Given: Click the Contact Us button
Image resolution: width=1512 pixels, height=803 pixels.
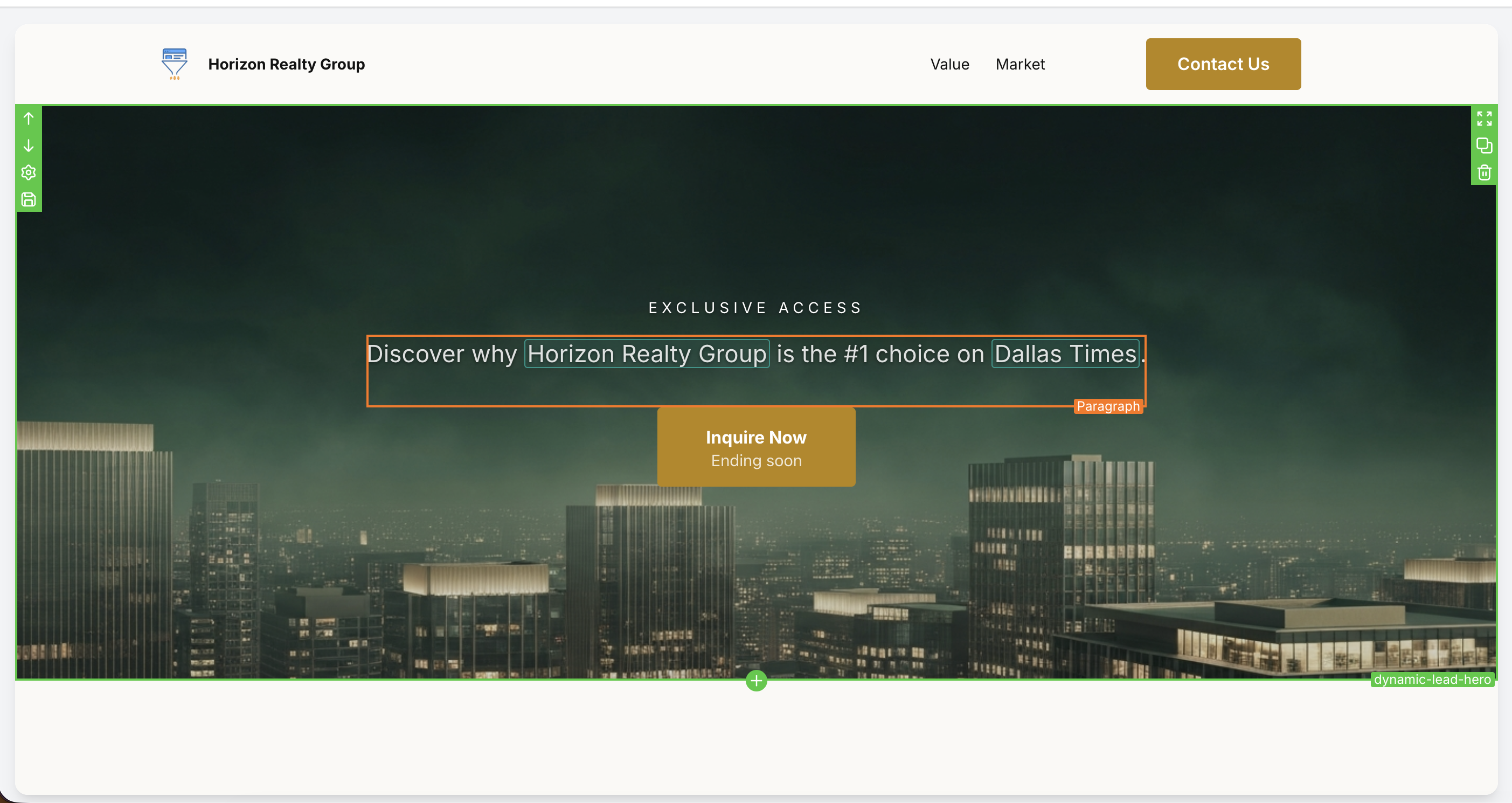Looking at the screenshot, I should coord(1223,64).
